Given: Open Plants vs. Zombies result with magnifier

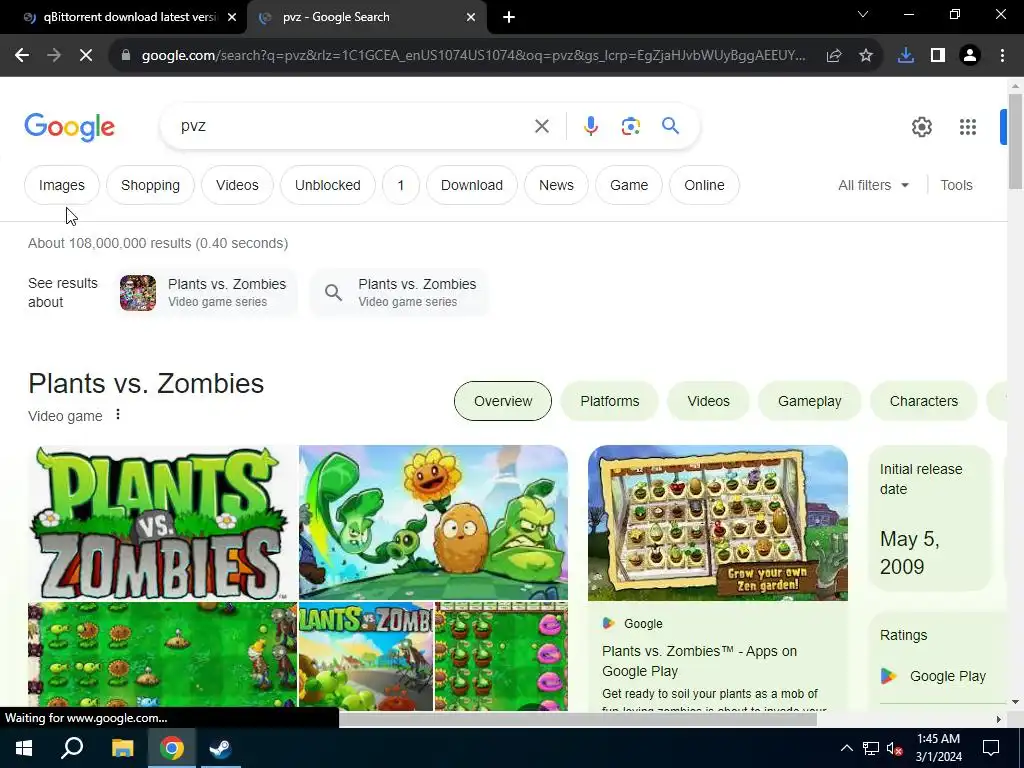Looking at the screenshot, I should [400, 293].
